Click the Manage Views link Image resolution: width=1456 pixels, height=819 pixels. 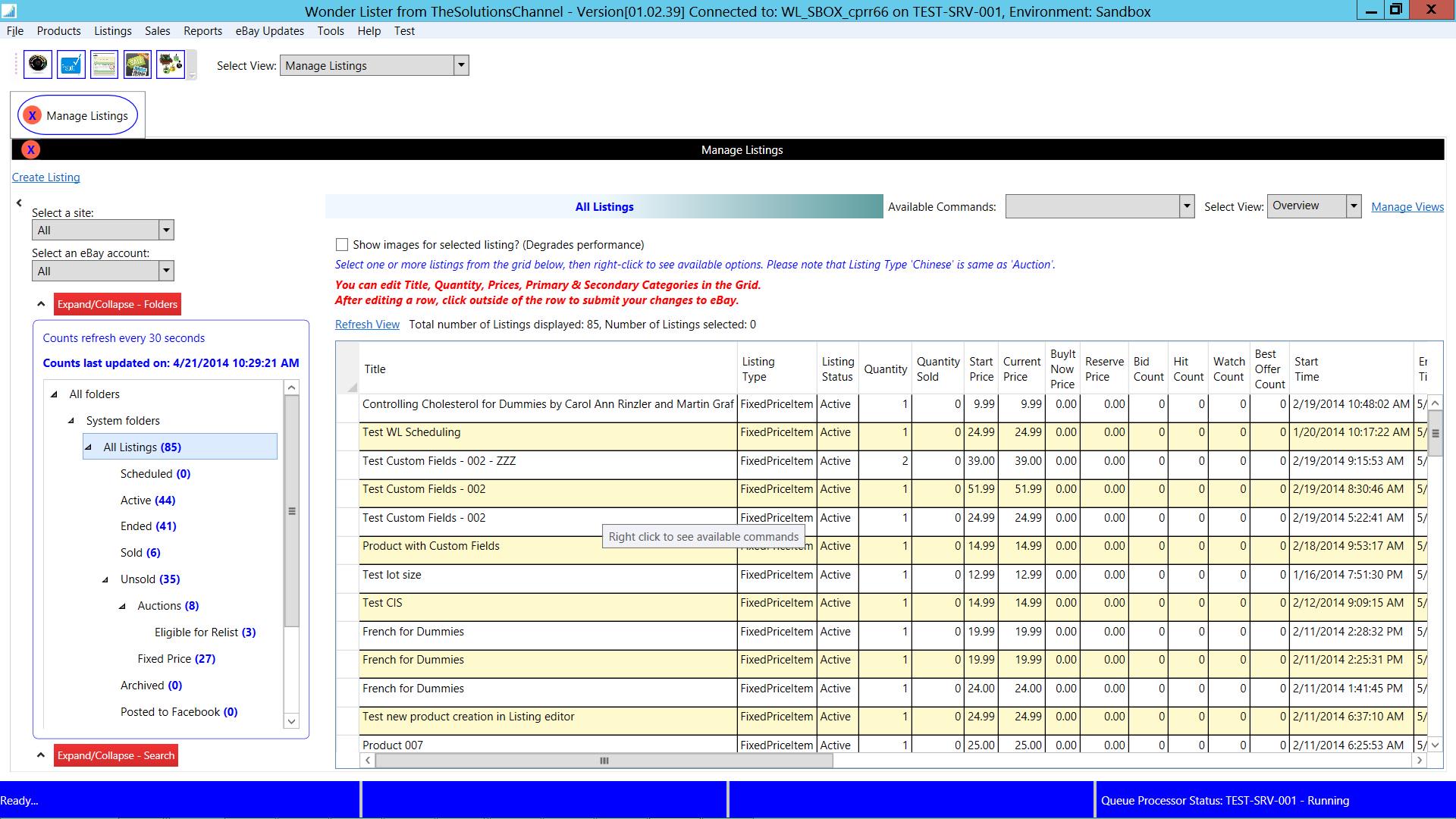(x=1407, y=207)
